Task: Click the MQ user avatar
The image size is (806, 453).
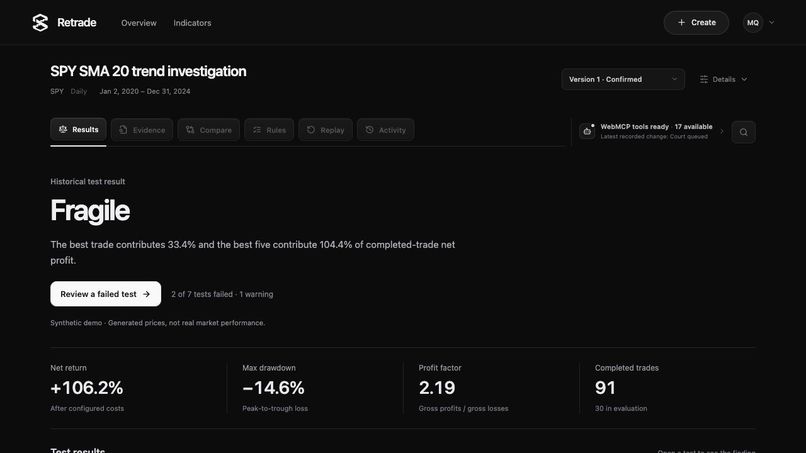Action: point(753,23)
